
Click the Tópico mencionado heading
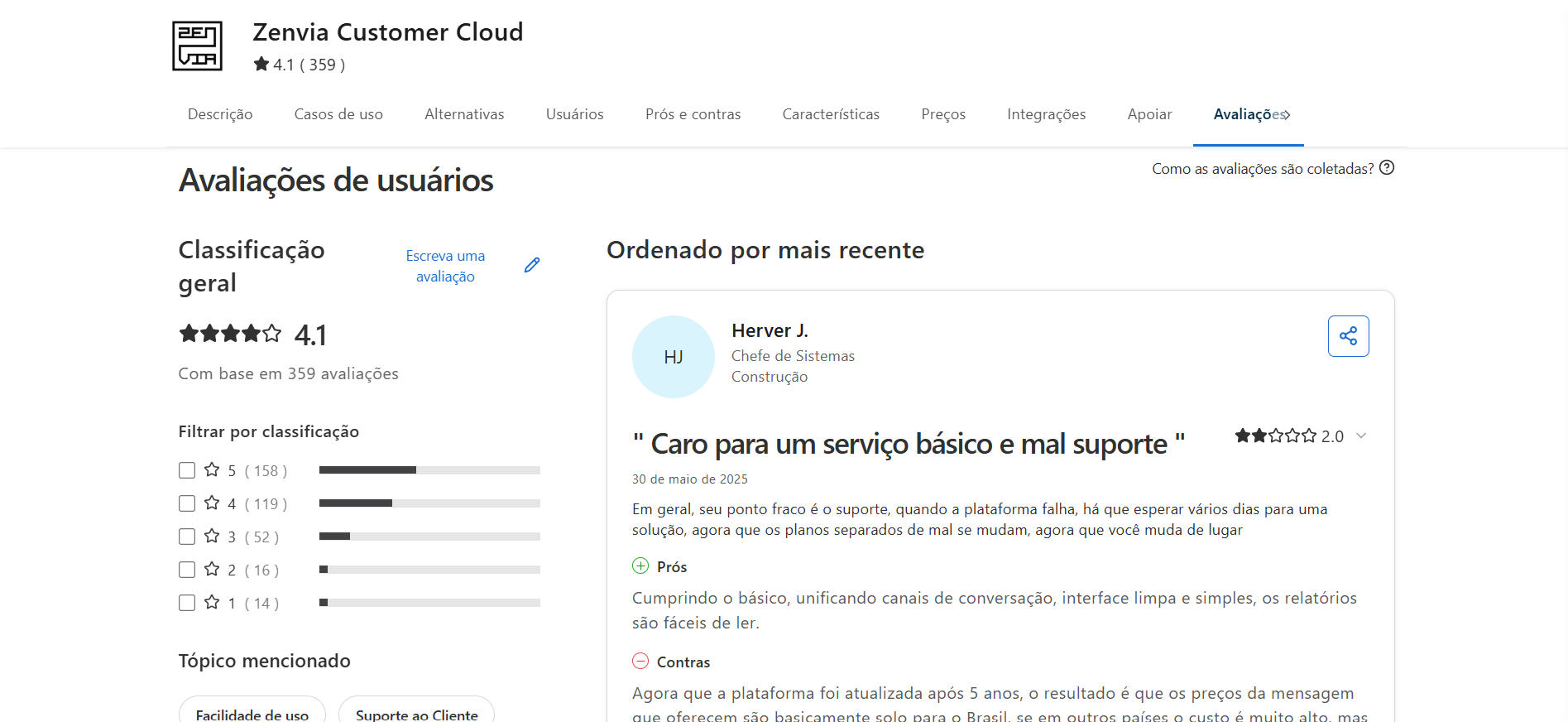click(x=265, y=661)
